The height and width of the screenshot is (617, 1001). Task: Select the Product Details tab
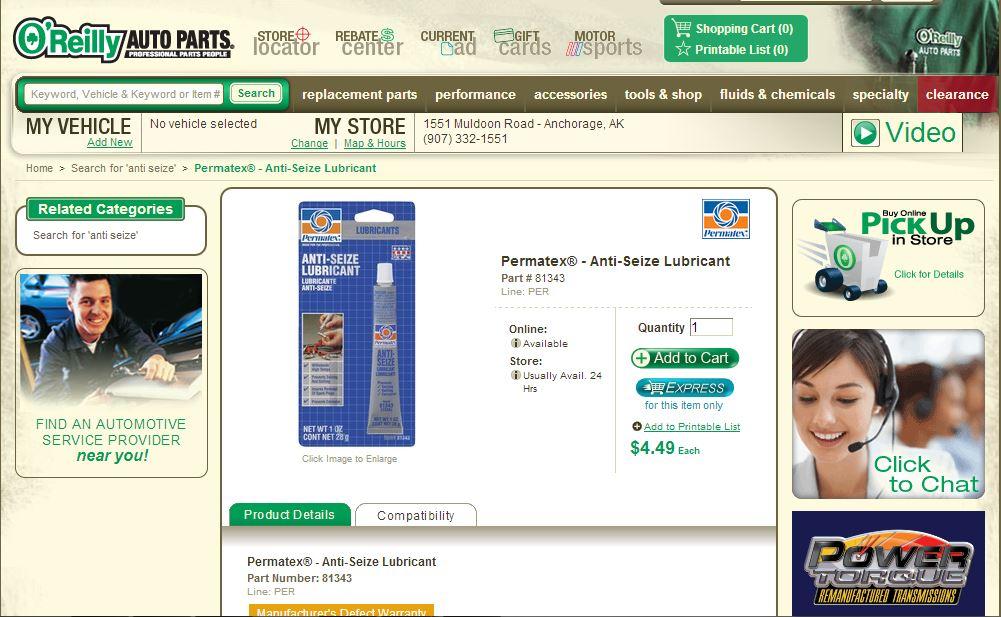[x=289, y=515]
